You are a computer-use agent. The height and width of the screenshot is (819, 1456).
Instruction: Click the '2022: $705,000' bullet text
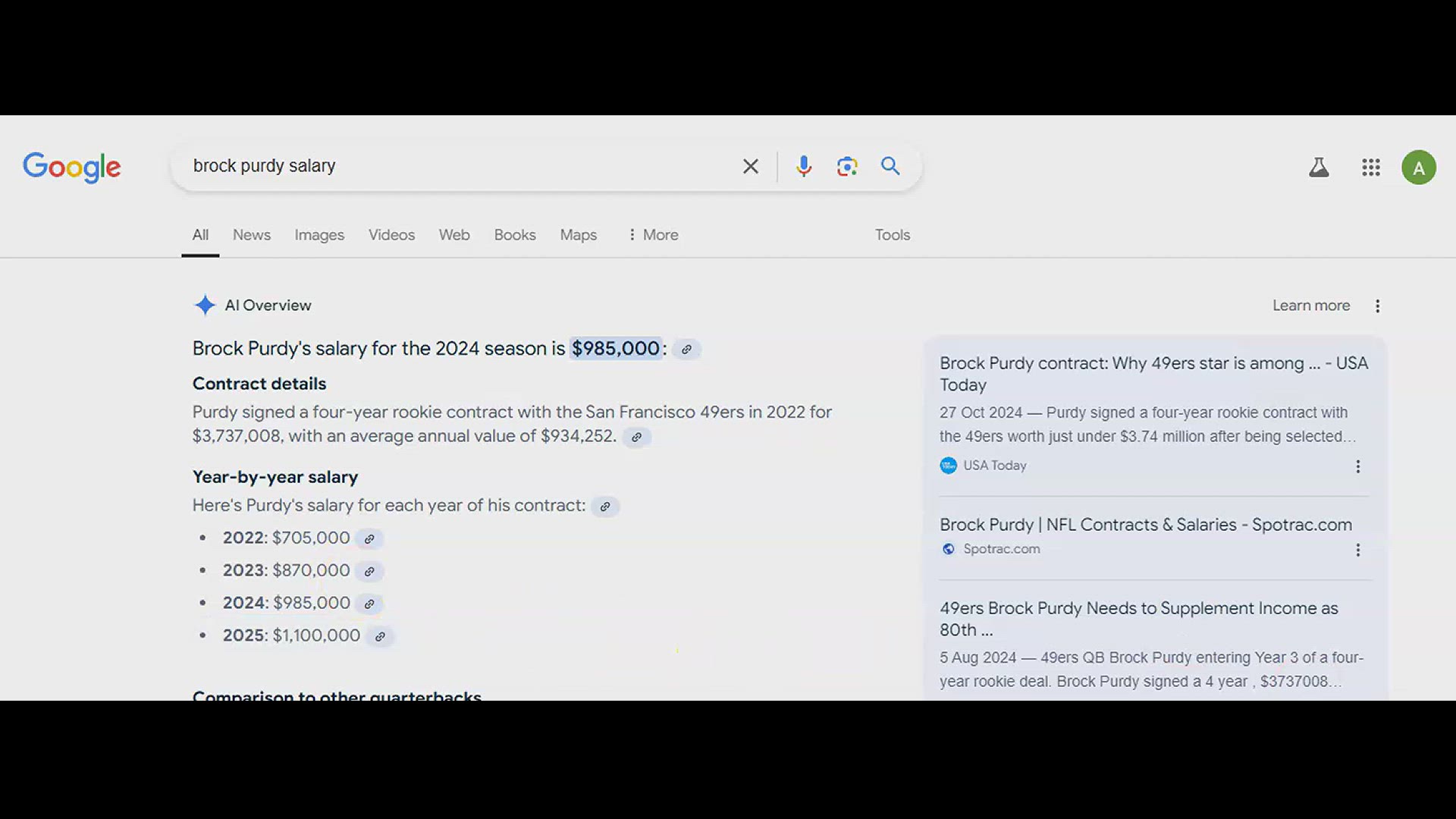[286, 538]
